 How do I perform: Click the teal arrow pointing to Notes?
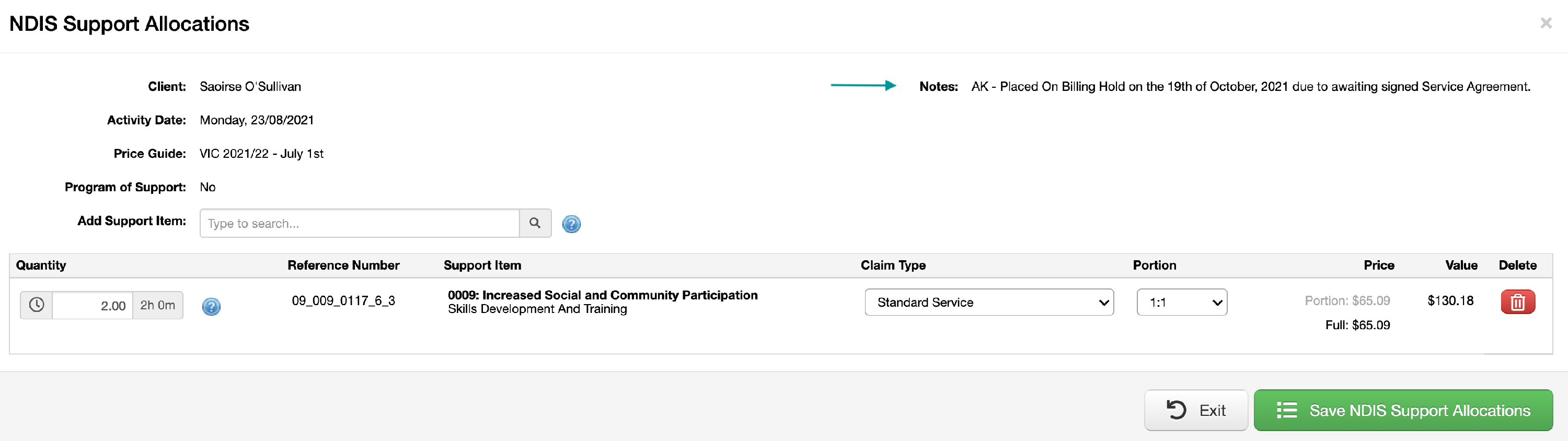click(x=863, y=86)
